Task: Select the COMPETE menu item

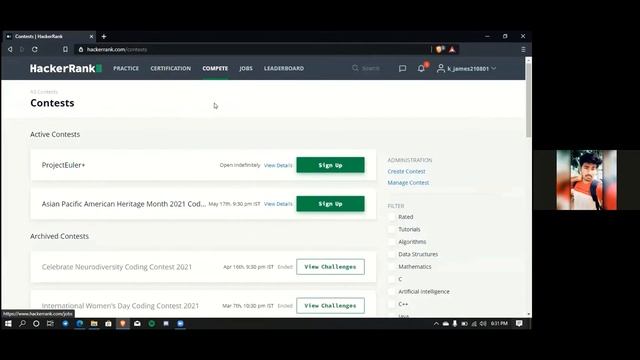Action: (x=215, y=69)
